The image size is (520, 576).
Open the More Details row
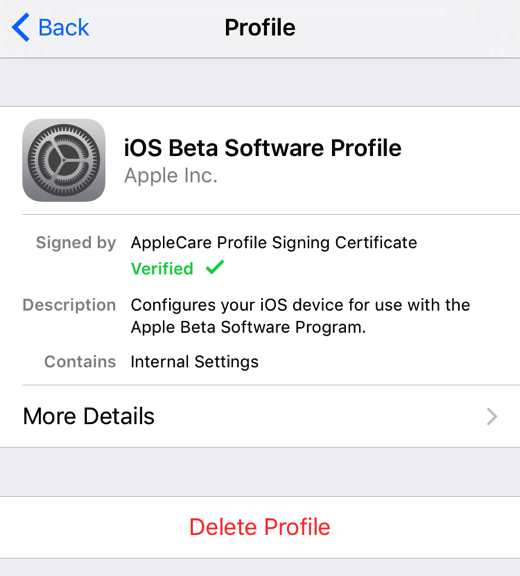pos(260,416)
